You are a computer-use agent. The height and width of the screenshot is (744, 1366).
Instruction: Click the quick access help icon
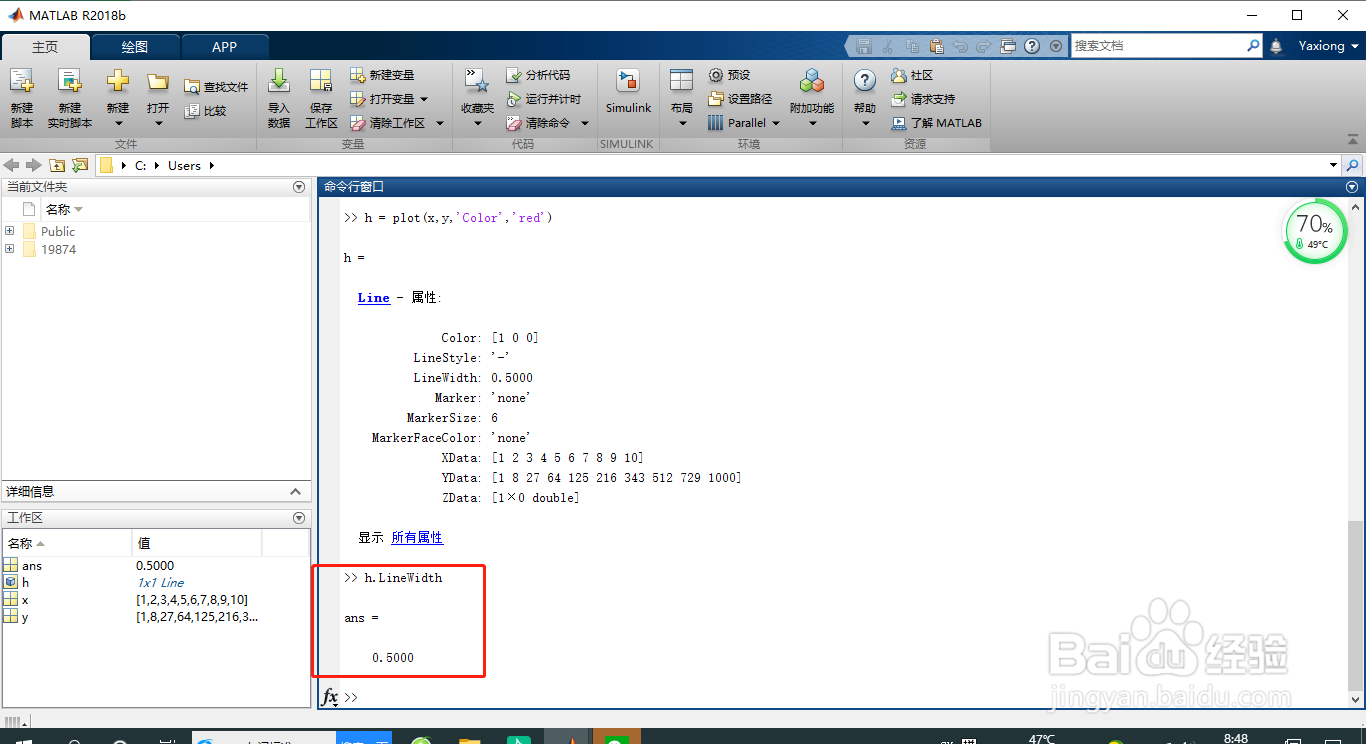click(1032, 46)
